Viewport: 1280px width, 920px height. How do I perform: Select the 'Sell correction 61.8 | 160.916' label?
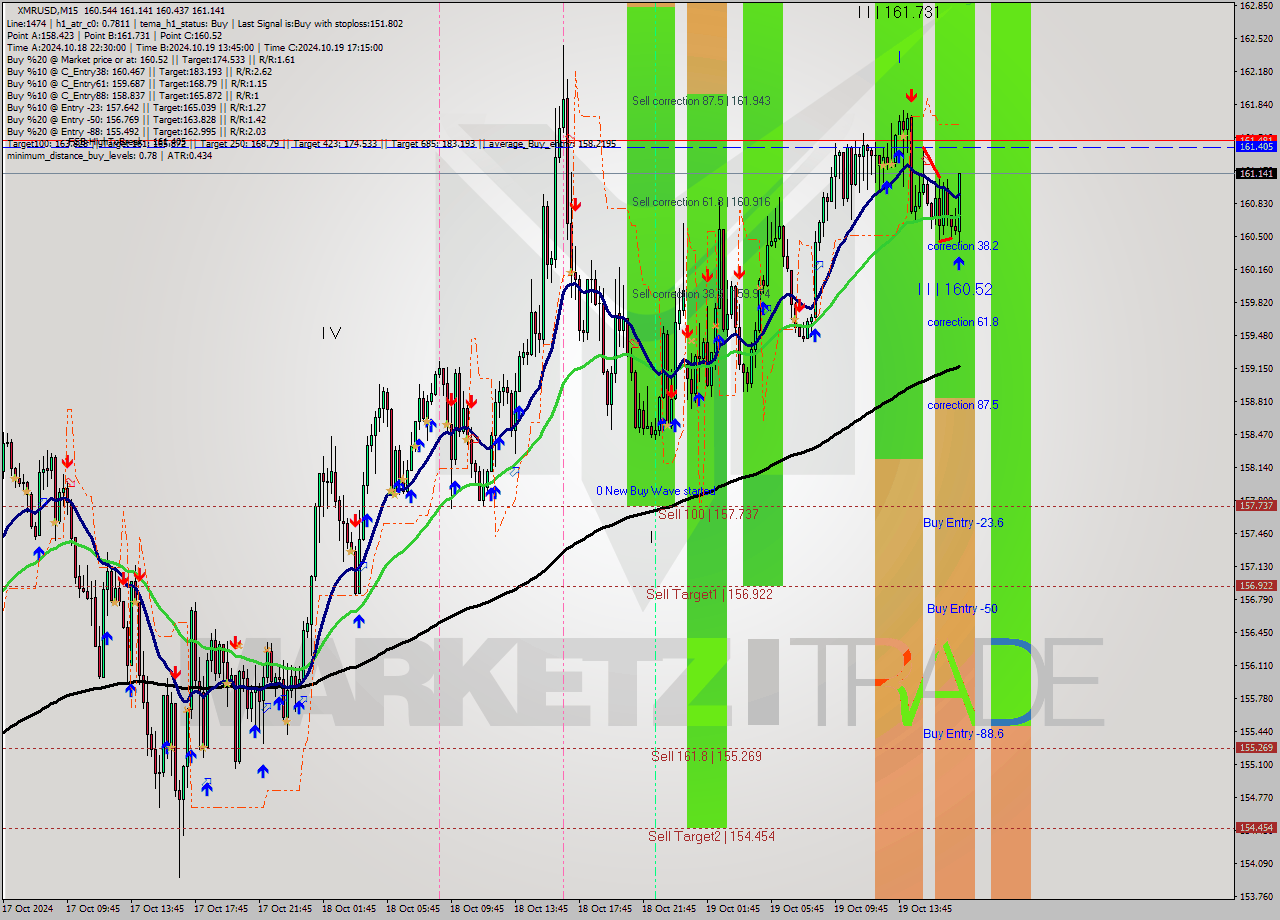[701, 202]
